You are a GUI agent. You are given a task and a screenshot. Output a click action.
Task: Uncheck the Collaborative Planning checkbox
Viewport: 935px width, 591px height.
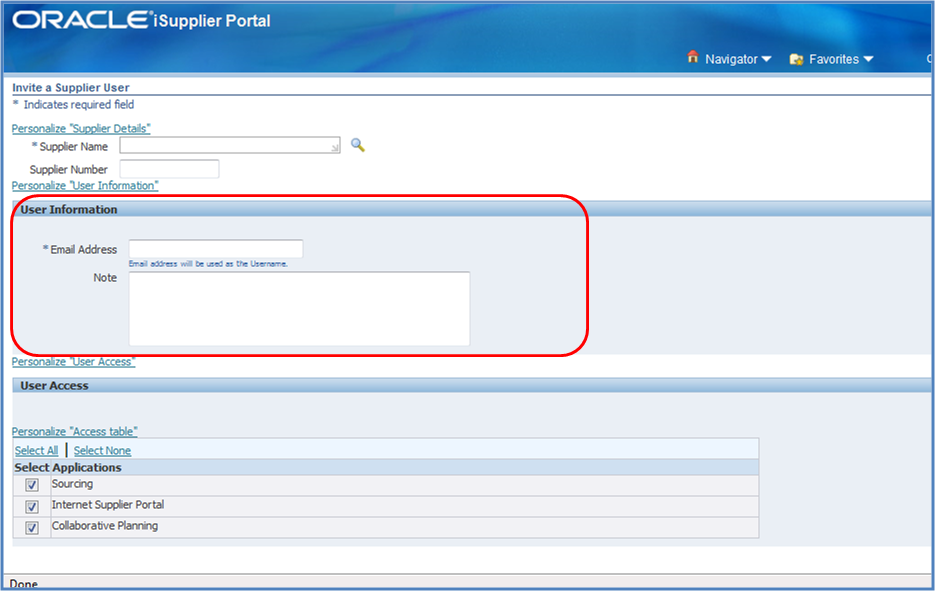point(32,528)
